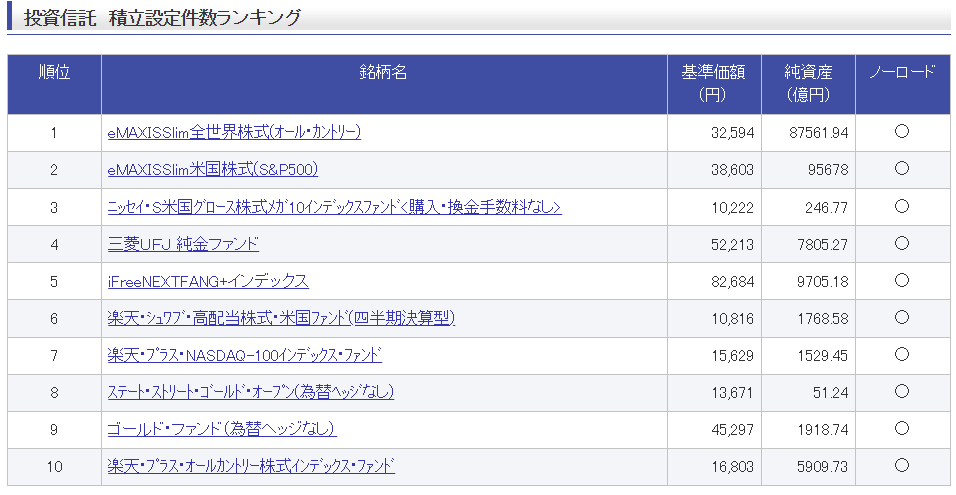956x495 pixels.
Task: Click the no-load circle in rank 10 row
Action: pos(901,465)
